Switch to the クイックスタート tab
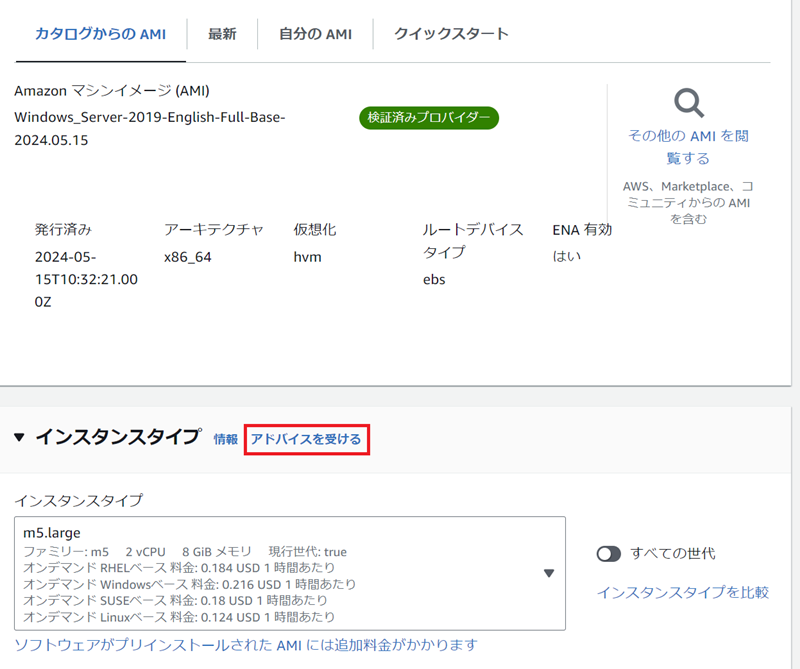800x669 pixels. pos(451,34)
